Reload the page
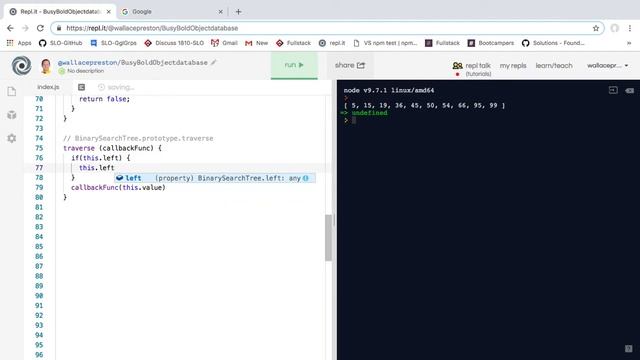Screen dimensions: 640x360 pyautogui.click(x=40, y=28)
